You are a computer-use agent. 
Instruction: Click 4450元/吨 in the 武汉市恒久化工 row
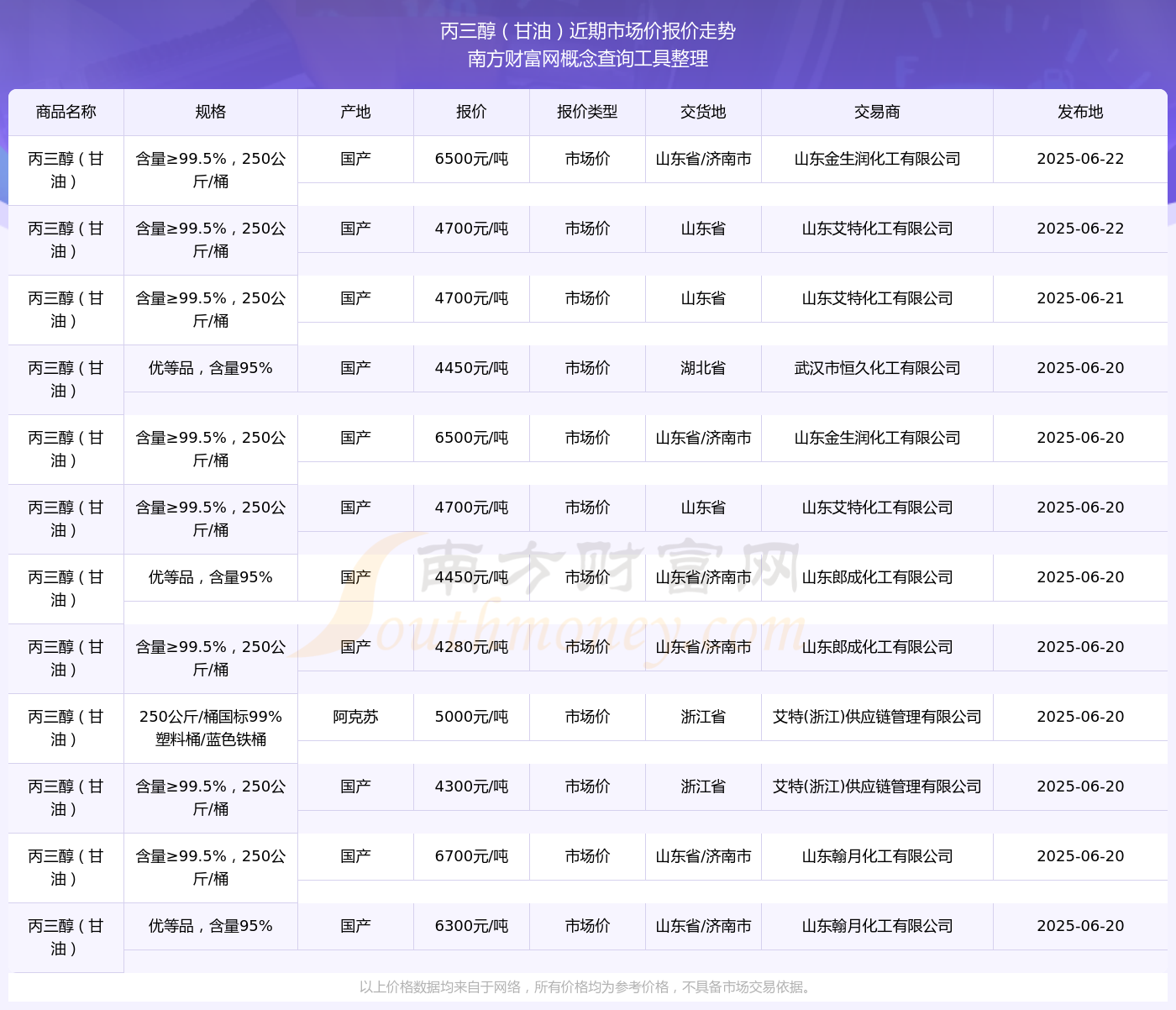(471, 368)
